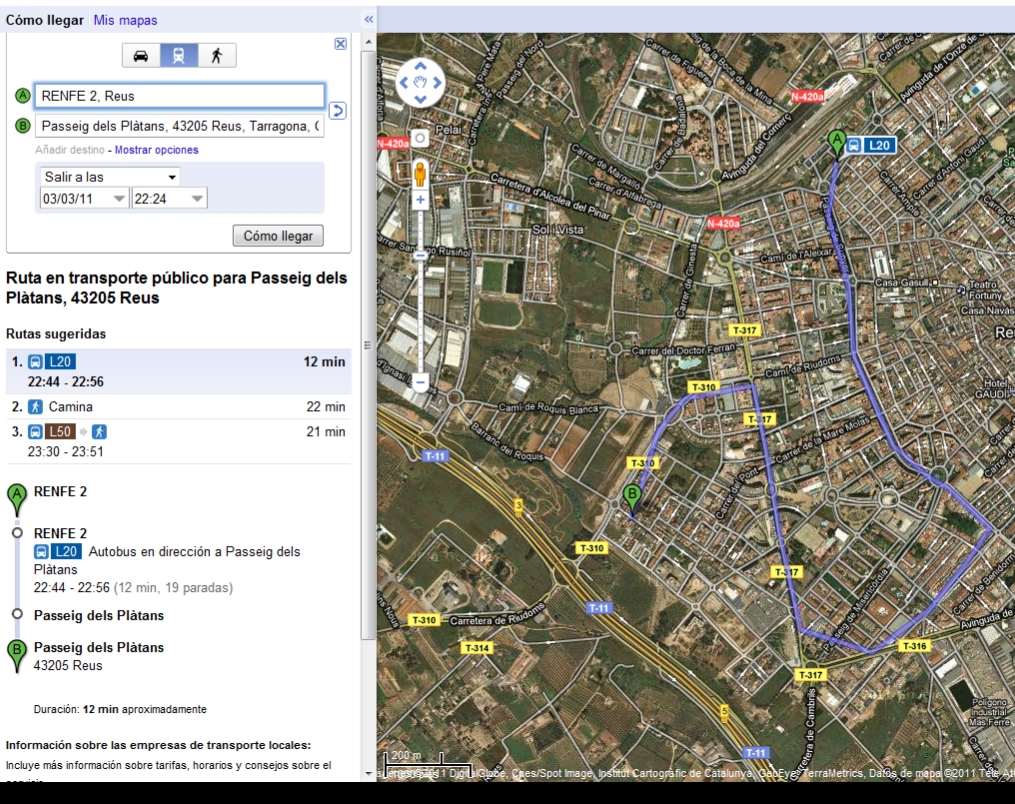Pan map up arrow
This screenshot has height=804, width=1015.
click(x=421, y=65)
